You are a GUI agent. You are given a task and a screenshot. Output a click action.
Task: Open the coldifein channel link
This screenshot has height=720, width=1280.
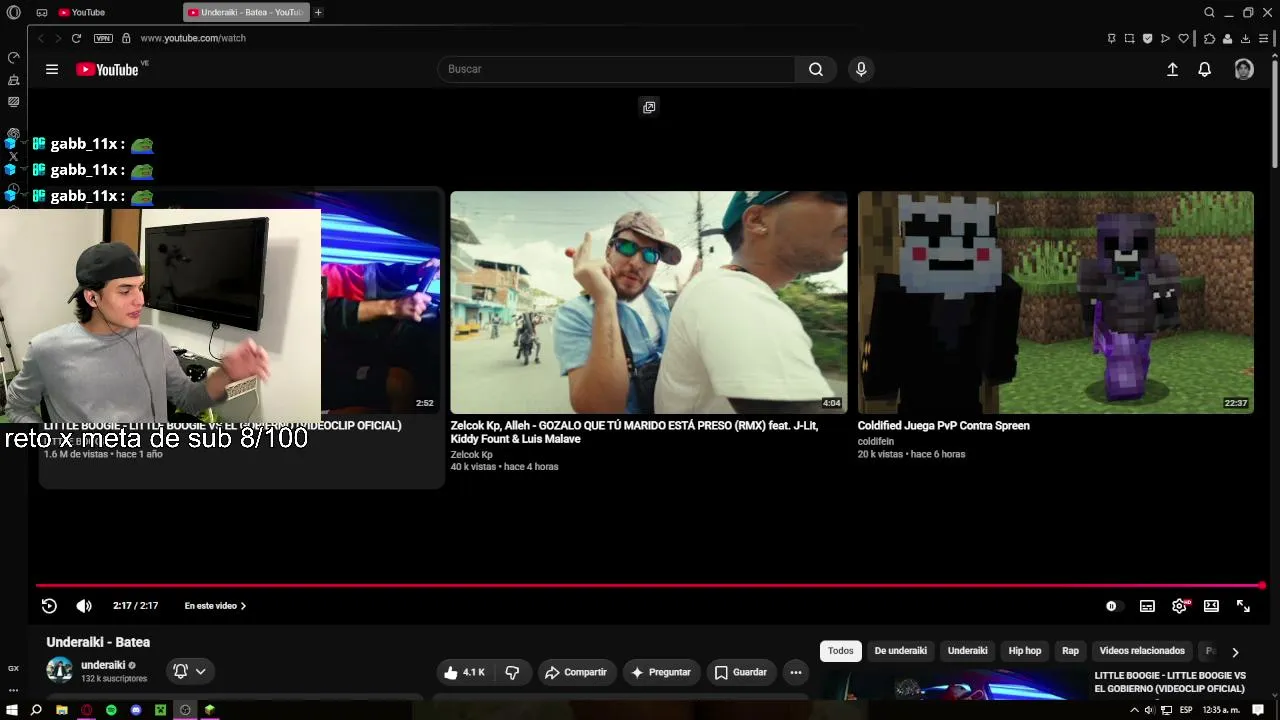[876, 441]
